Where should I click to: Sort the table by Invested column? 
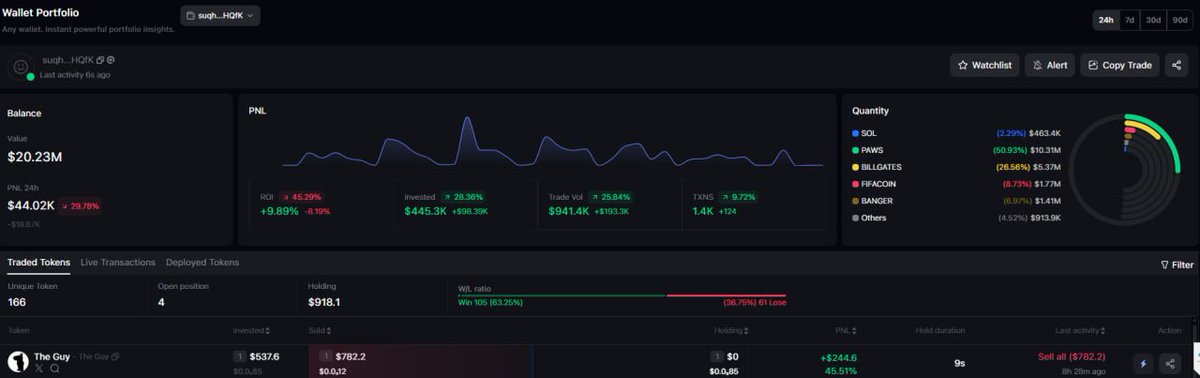251,330
